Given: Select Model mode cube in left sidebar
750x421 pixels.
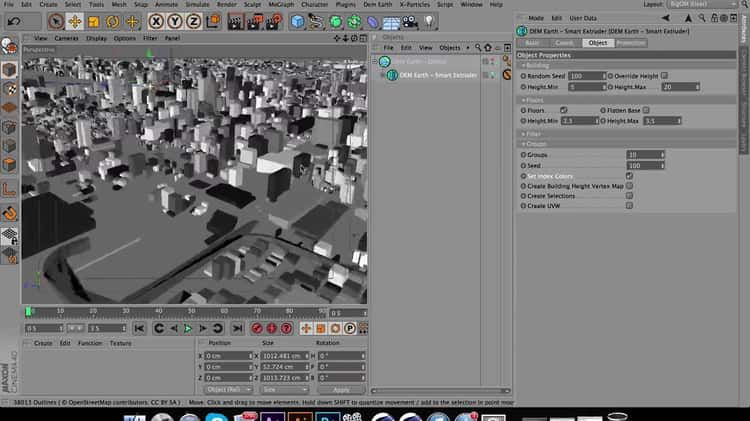Looking at the screenshot, I should tap(9, 70).
